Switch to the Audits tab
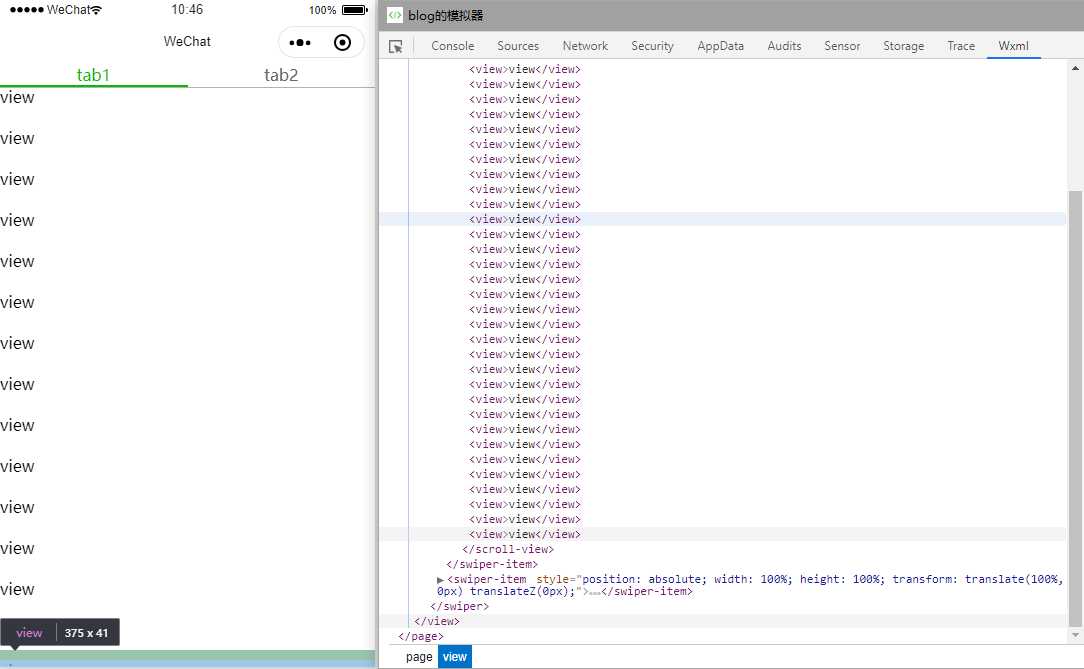Screen dimensions: 1084x669 click(x=784, y=46)
